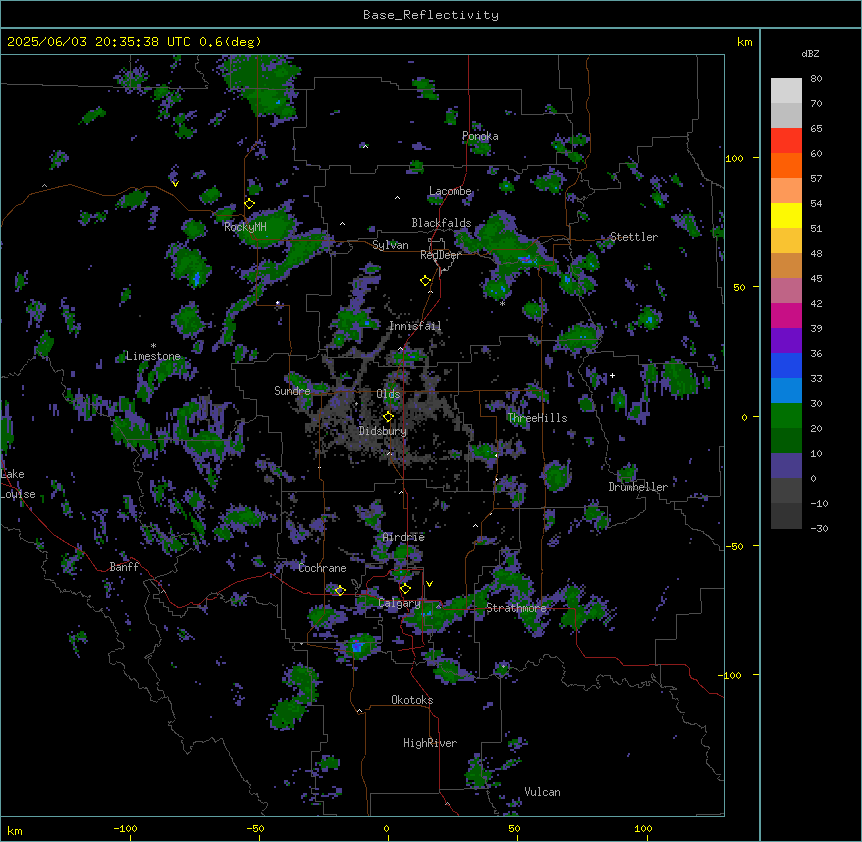
Task: Click the yellow diamond marker below Cochrane
Action: (x=340, y=591)
